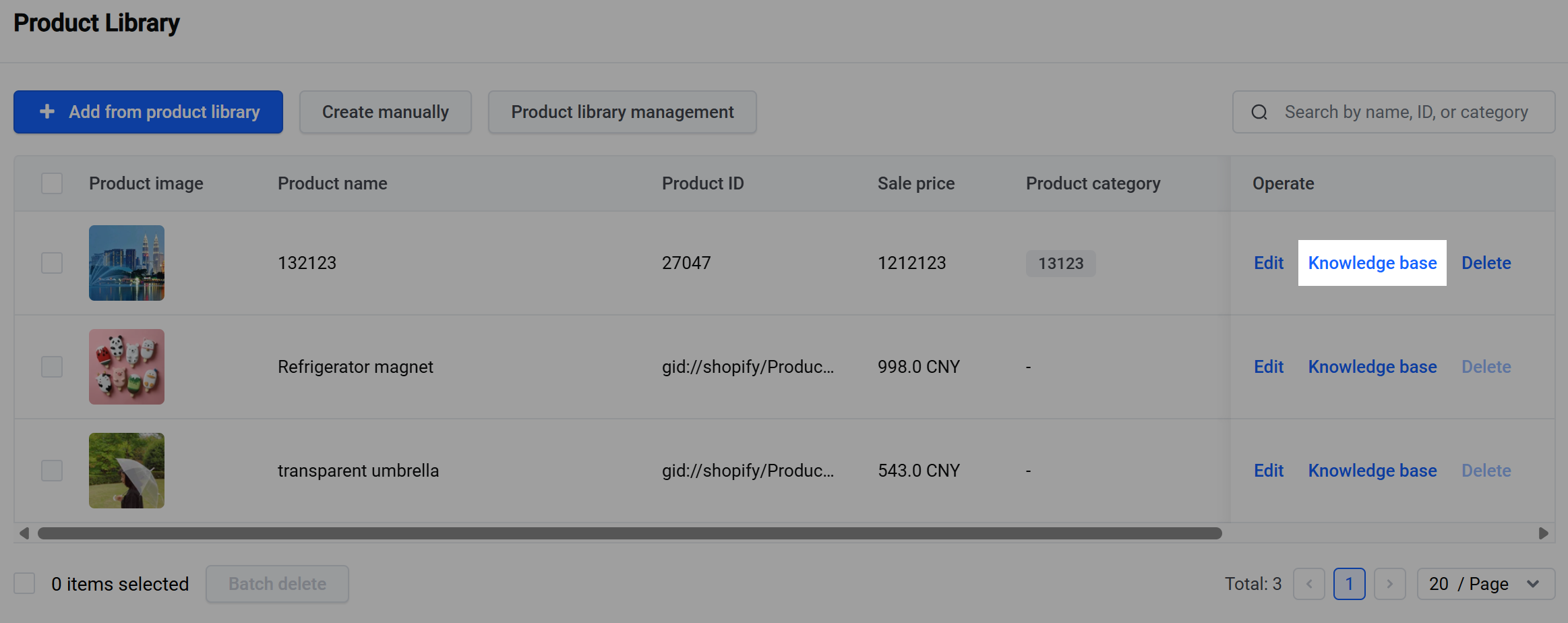This screenshot has width=1568, height=623.
Task: Check the box for product 132123
Action: click(52, 263)
